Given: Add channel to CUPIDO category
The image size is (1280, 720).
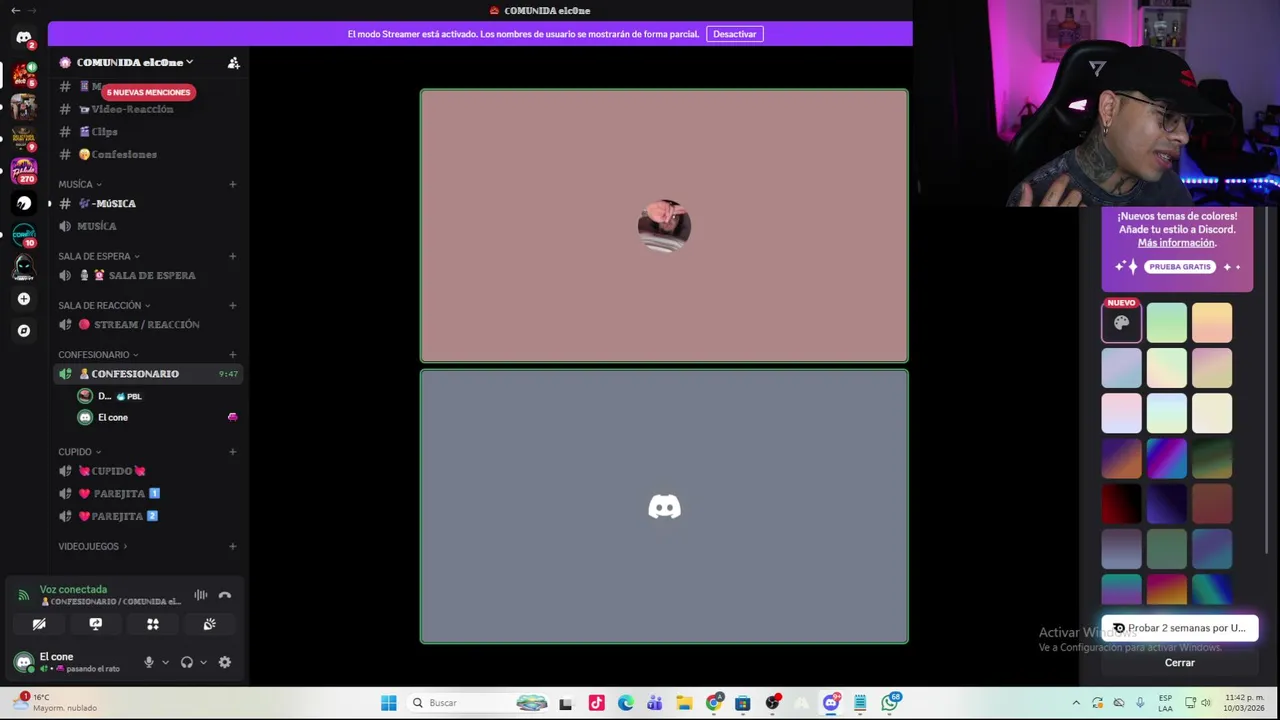Looking at the screenshot, I should [232, 452].
